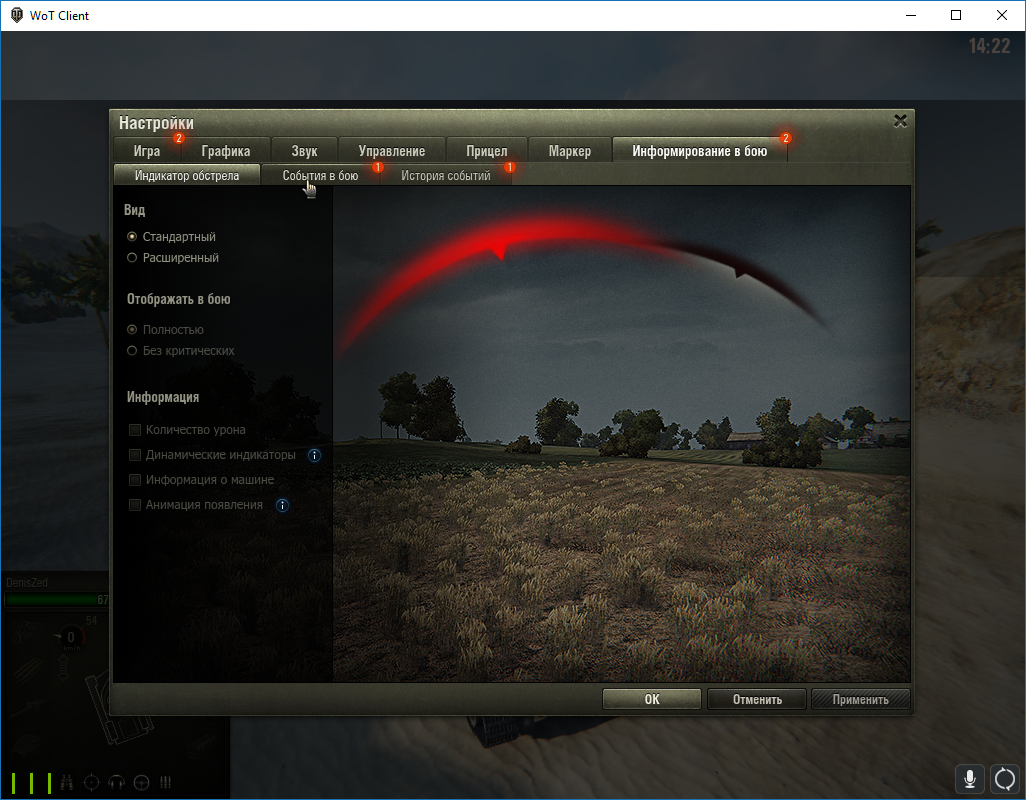
Task: Click the speedometer gauge behind dialog
Action: 69,637
